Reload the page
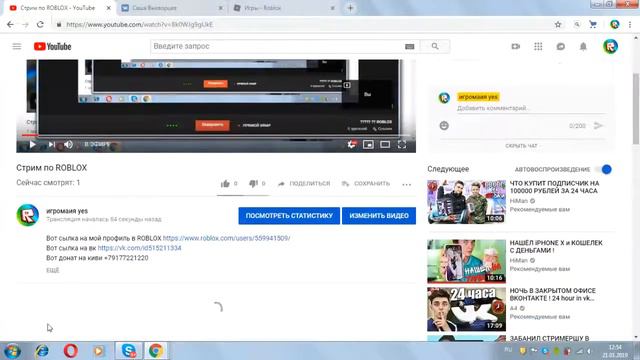This screenshot has height=360, width=640. pyautogui.click(x=40, y=24)
